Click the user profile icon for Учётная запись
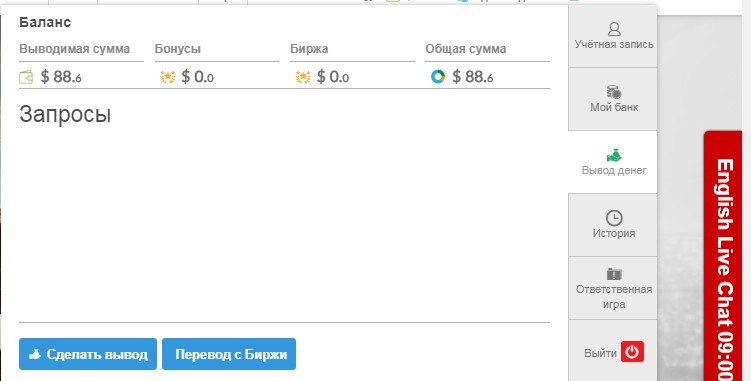 click(614, 29)
